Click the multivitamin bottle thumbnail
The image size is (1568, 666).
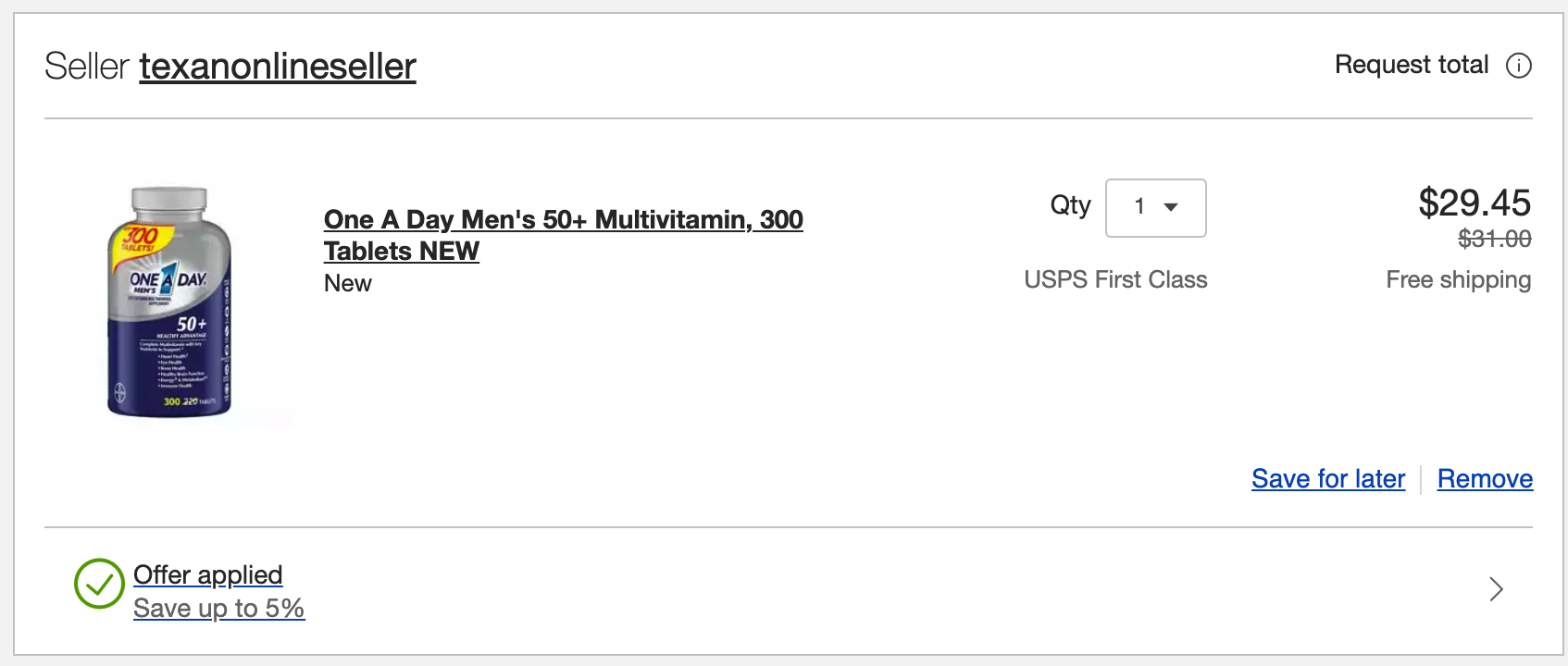169,302
